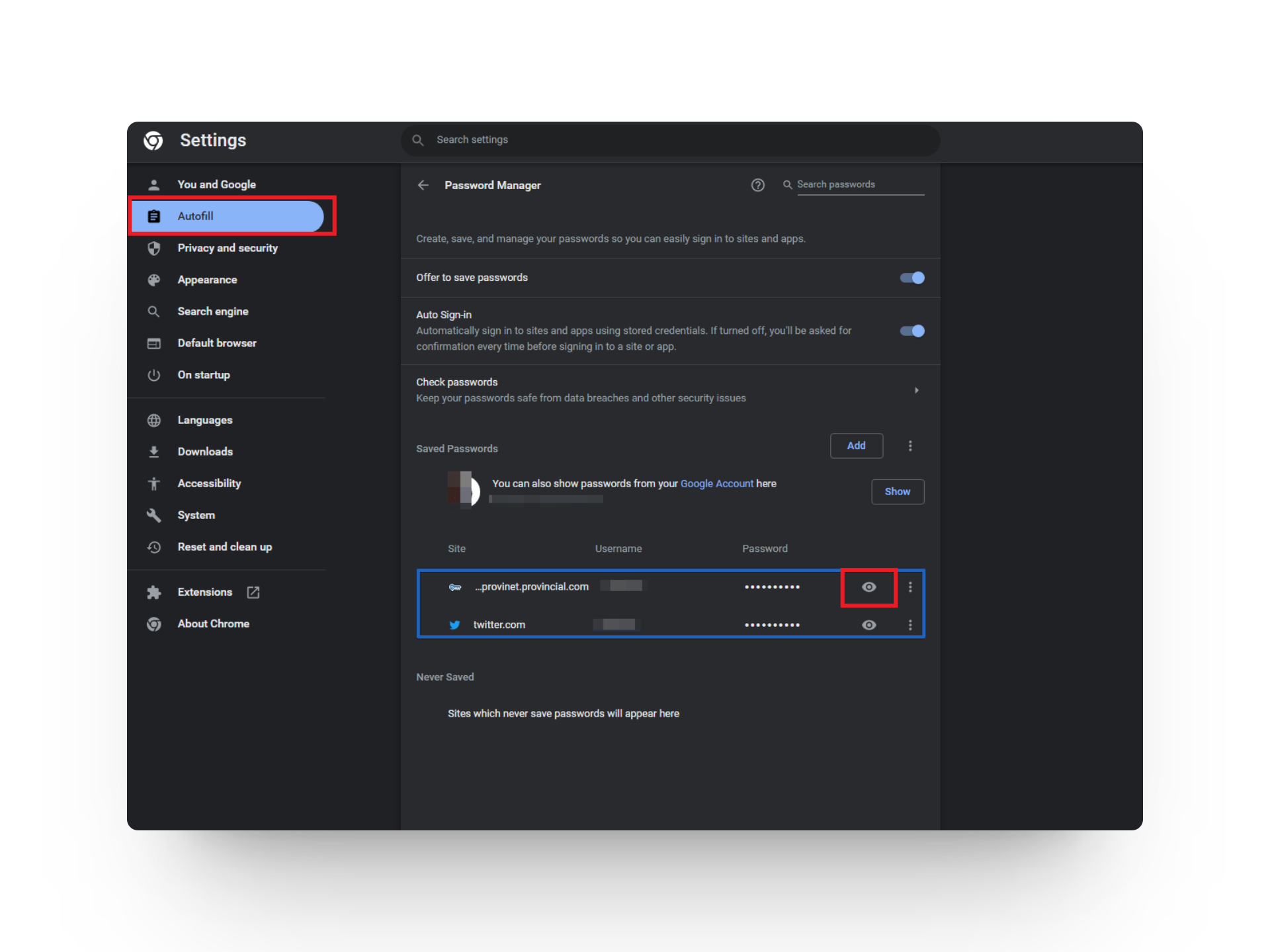Open About Chrome
The image size is (1270, 952).
pyautogui.click(x=213, y=623)
